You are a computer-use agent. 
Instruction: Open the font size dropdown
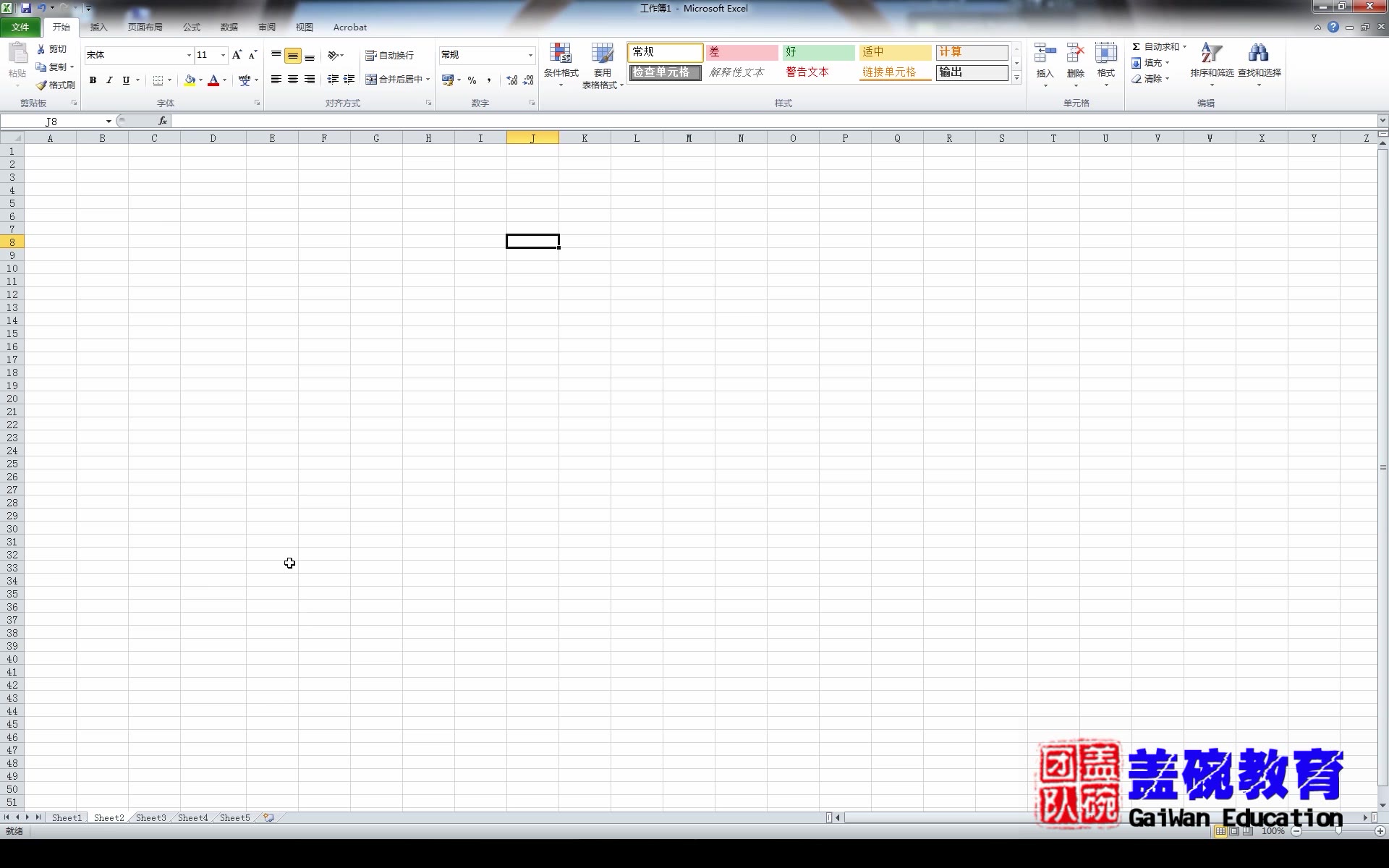[221, 55]
